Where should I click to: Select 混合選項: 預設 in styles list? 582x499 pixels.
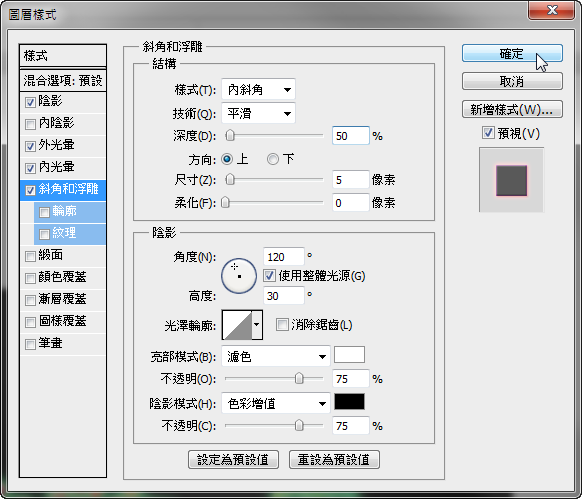click(x=63, y=81)
